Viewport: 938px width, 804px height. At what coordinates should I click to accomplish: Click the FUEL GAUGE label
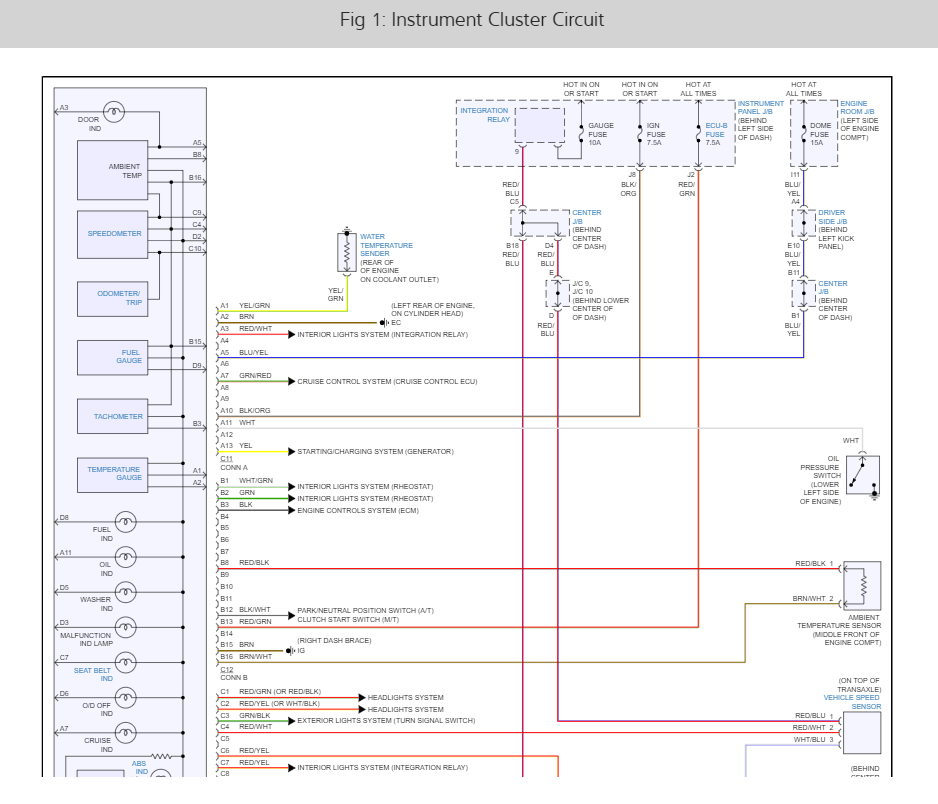coord(130,356)
